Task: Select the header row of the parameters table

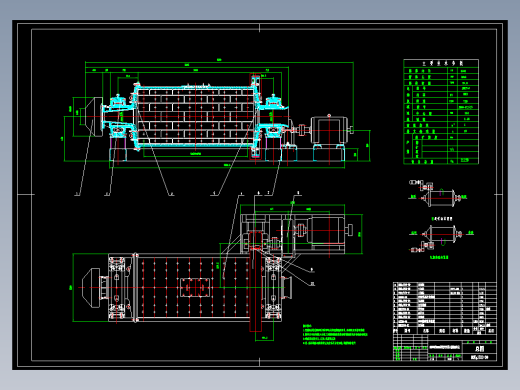Action: 441,63
